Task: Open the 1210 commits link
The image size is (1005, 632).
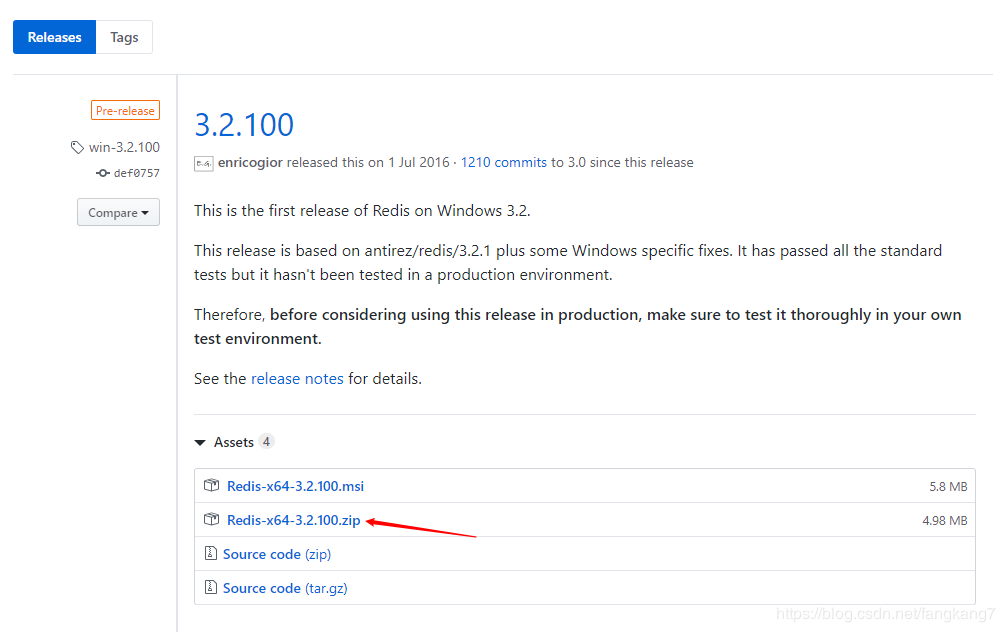Action: pos(504,162)
